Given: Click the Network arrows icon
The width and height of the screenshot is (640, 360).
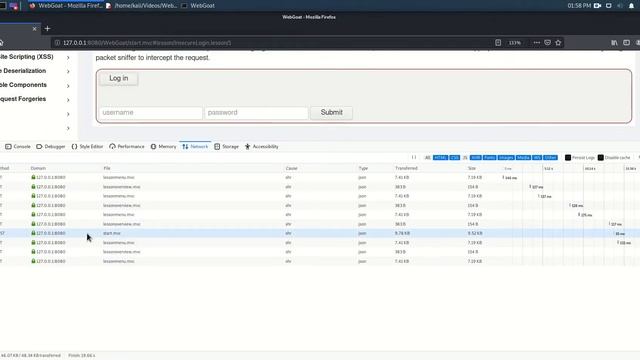Looking at the screenshot, I should click(185, 147).
